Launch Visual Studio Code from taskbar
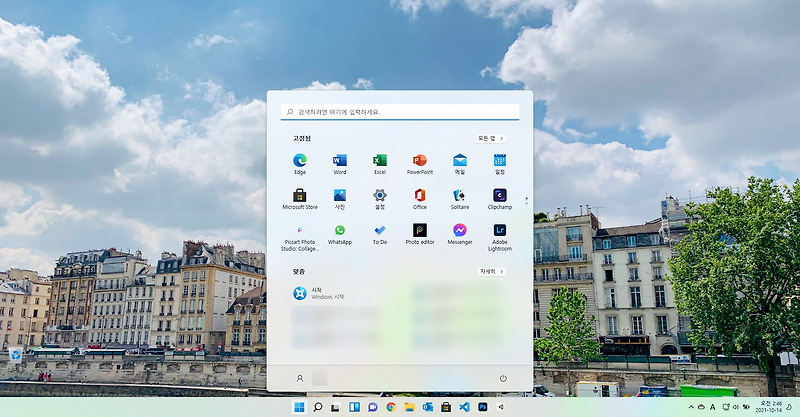Viewport: 800px width, 417px height. (x=464, y=407)
